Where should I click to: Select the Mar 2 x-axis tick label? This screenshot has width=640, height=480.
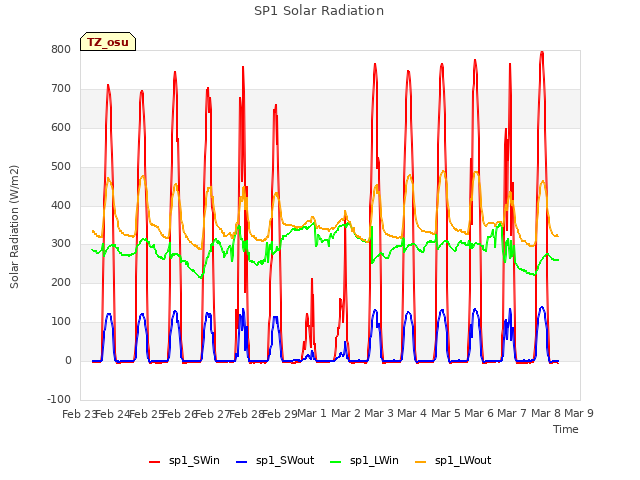coord(345,414)
